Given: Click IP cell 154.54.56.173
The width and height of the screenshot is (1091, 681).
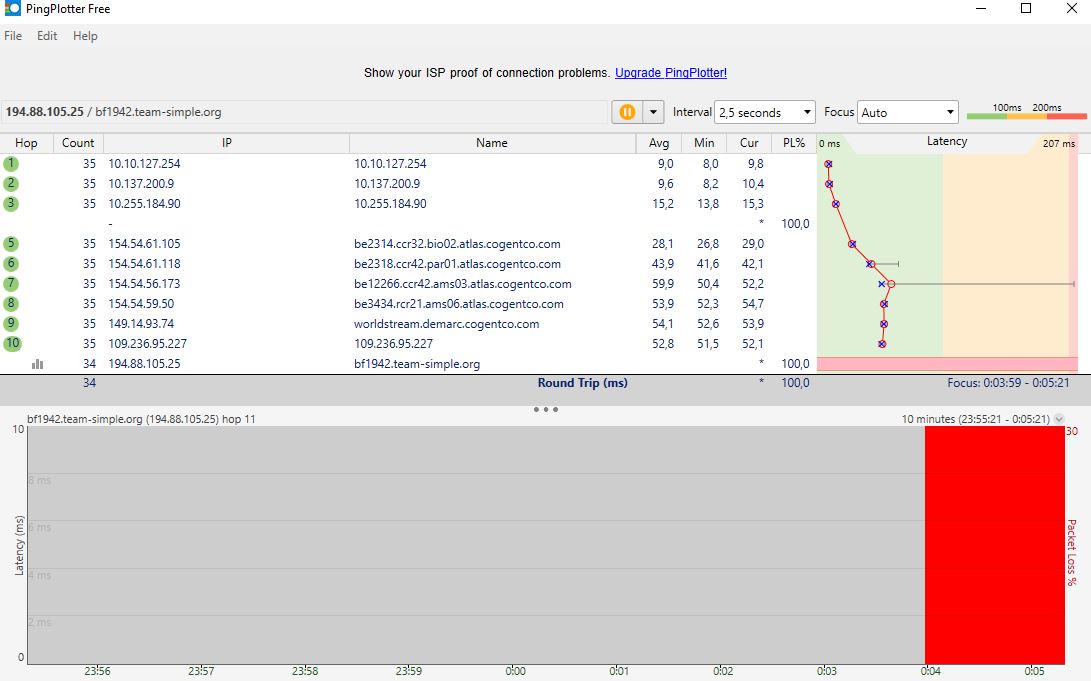Looking at the screenshot, I should (144, 284).
